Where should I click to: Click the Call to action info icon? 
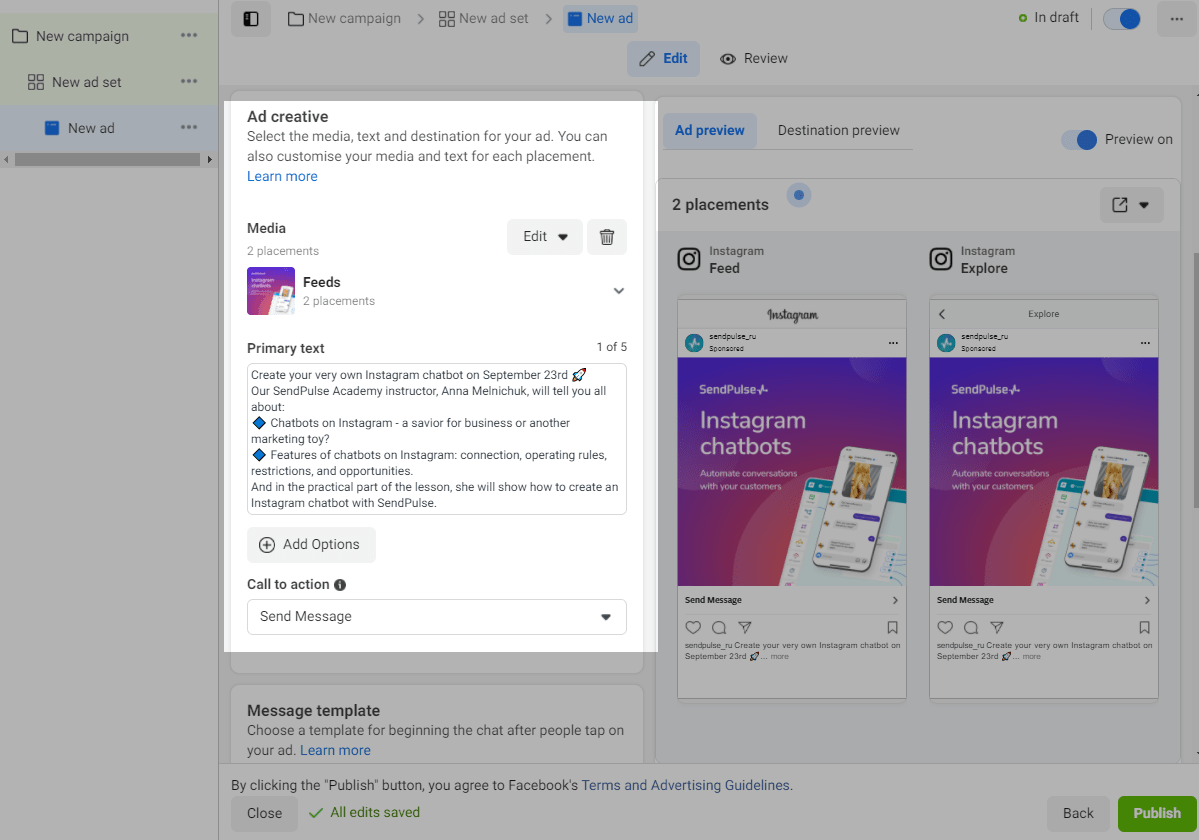(x=340, y=585)
